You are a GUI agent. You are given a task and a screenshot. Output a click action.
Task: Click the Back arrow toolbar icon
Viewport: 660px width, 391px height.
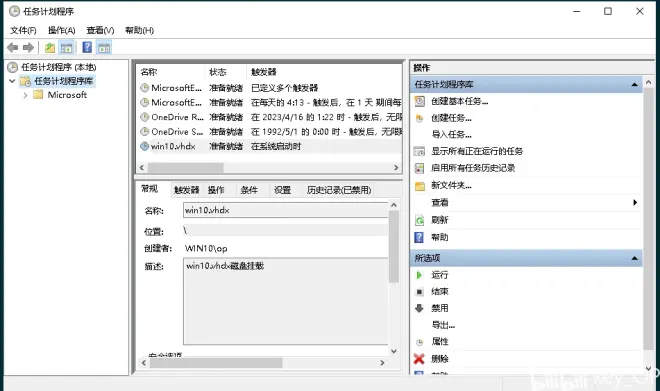(13, 48)
